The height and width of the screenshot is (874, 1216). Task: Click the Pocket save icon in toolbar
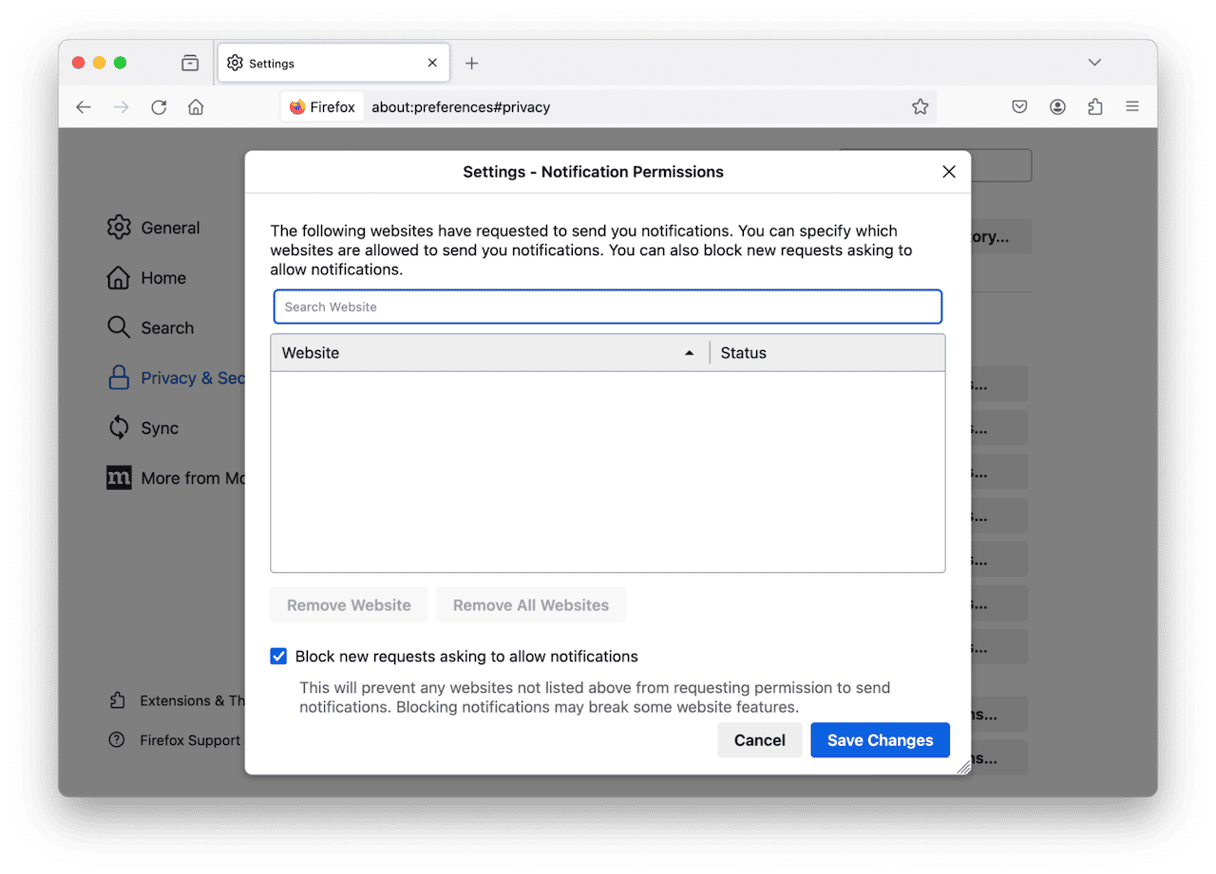1019,107
